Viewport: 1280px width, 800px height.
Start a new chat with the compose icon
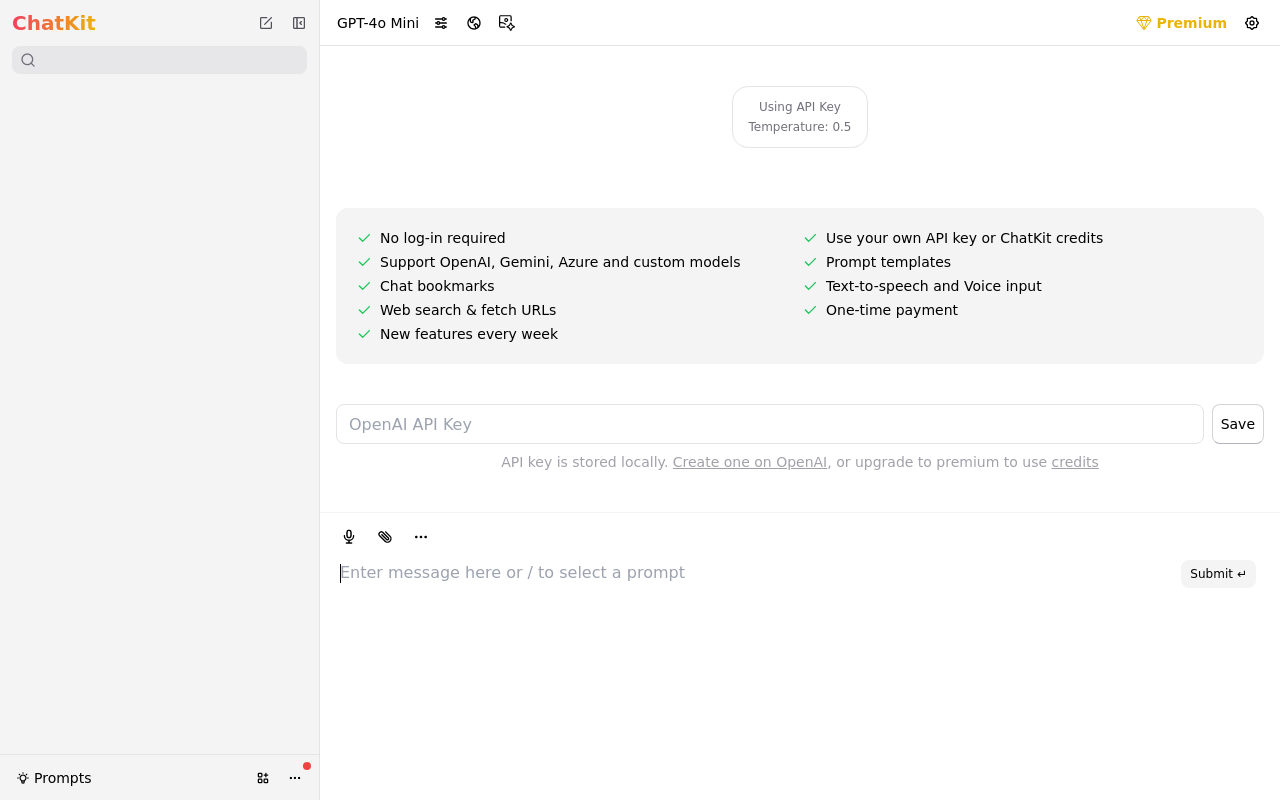click(266, 23)
